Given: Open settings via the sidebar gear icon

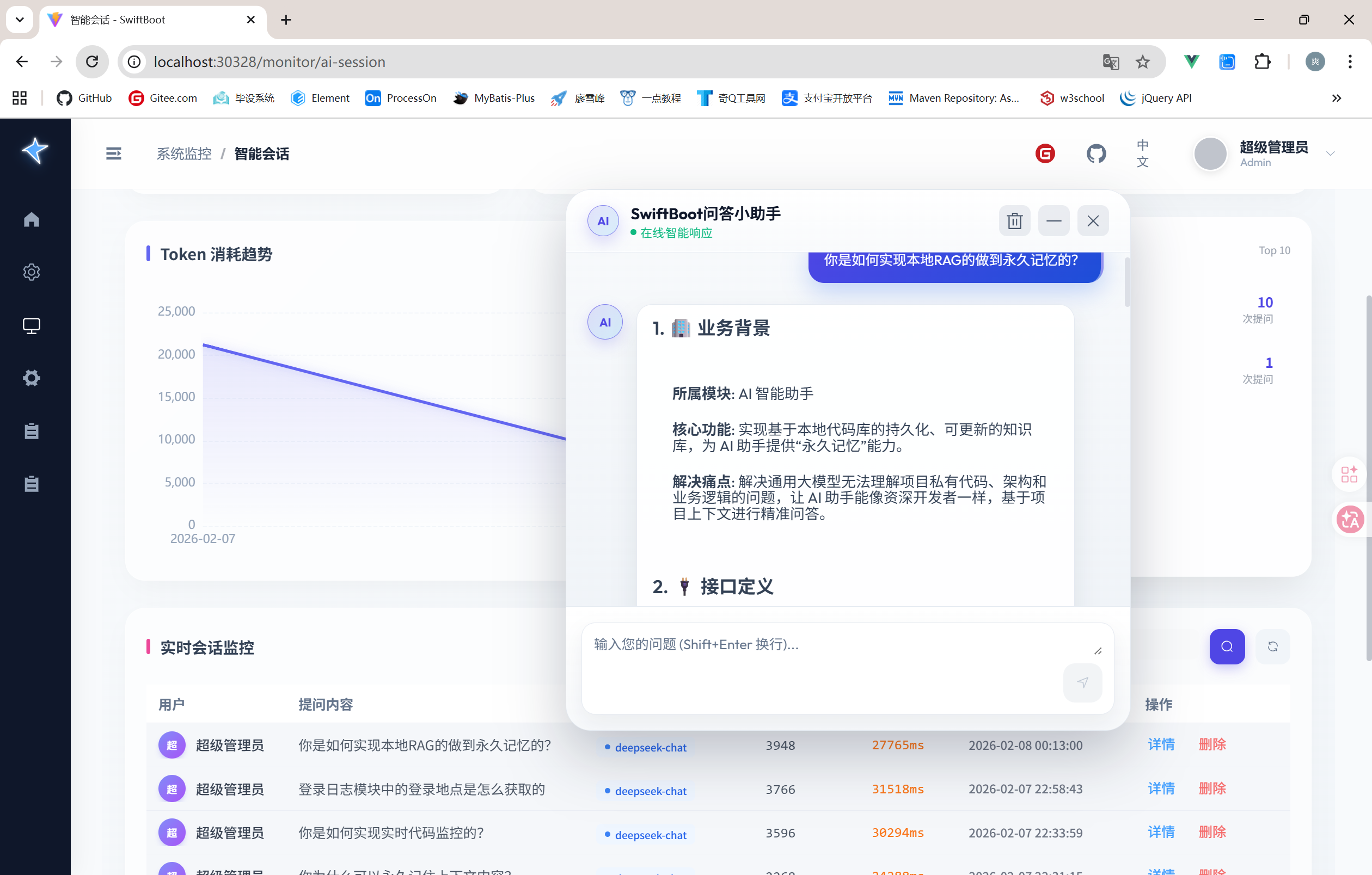Looking at the screenshot, I should pyautogui.click(x=32, y=272).
